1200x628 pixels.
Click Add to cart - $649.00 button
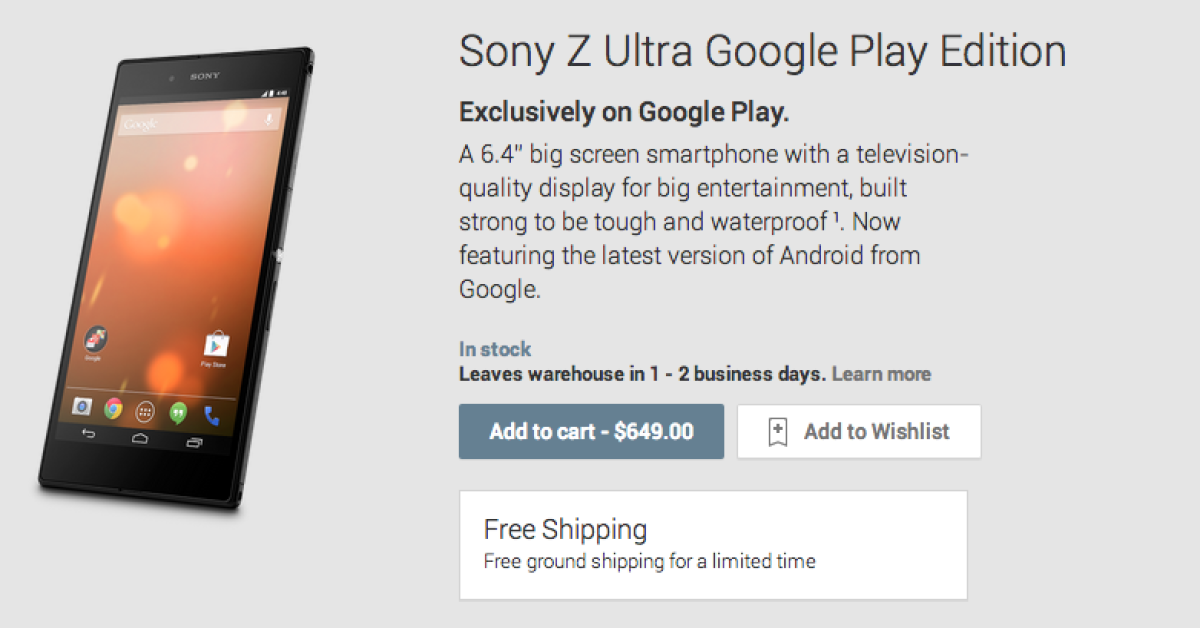point(591,432)
